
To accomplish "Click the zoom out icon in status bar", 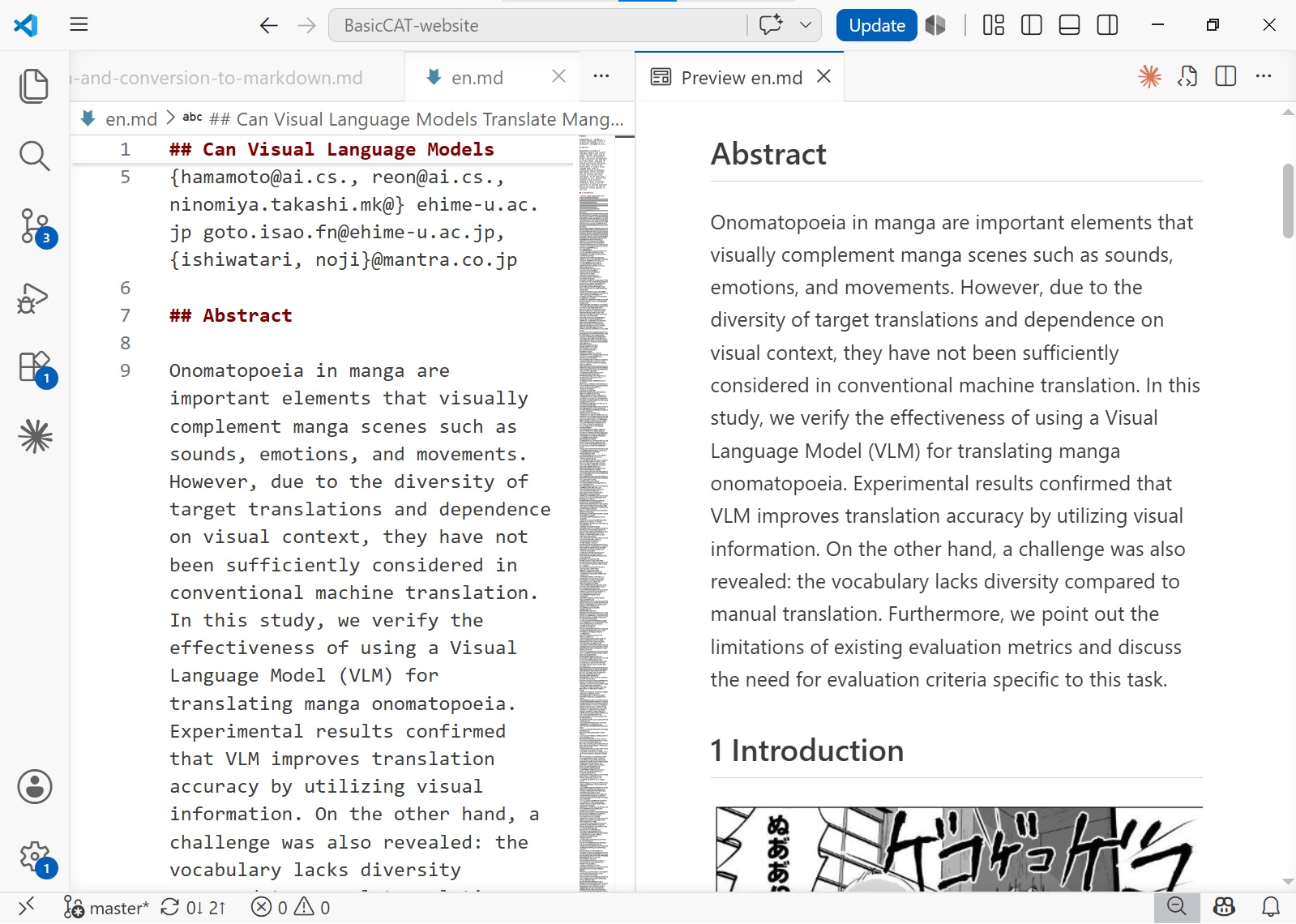I will [x=1177, y=908].
